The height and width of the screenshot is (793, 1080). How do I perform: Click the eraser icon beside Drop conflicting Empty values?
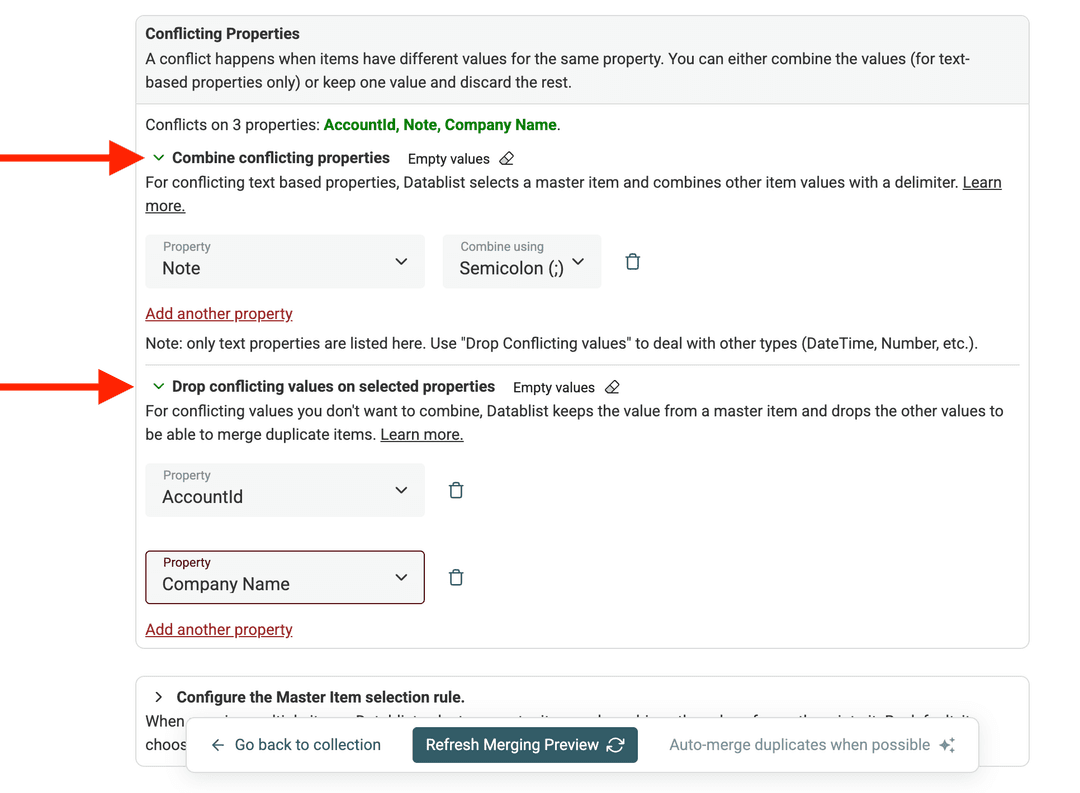pyautogui.click(x=612, y=387)
